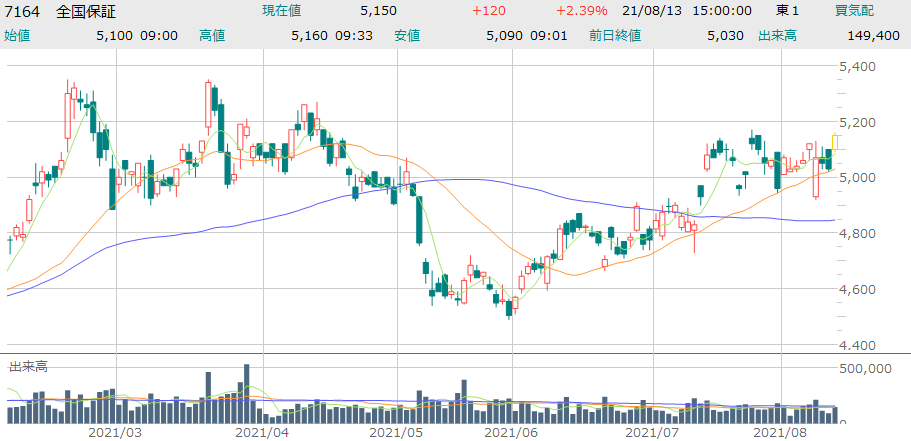
Task: Click the current price value 5,150
Action: [x=379, y=11]
